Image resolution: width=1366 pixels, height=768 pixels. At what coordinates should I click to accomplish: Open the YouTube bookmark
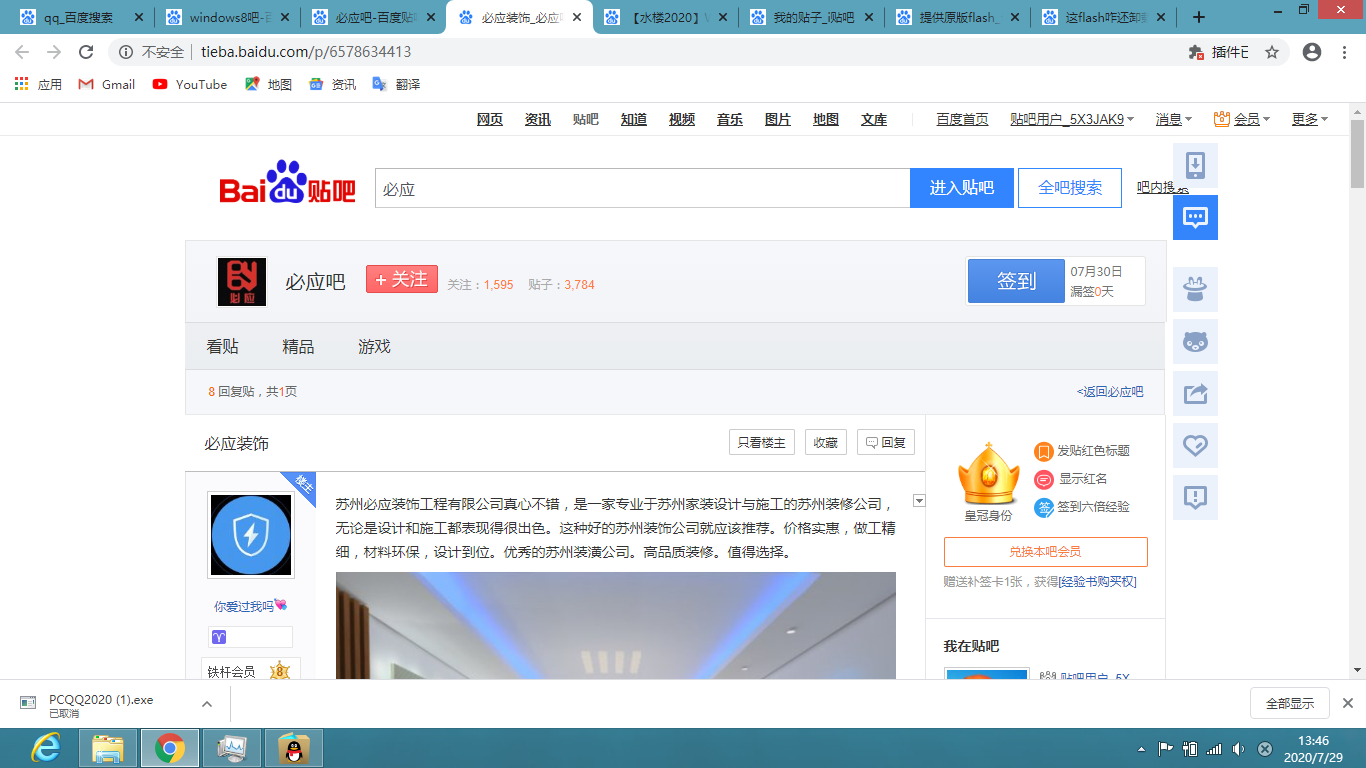click(x=190, y=84)
